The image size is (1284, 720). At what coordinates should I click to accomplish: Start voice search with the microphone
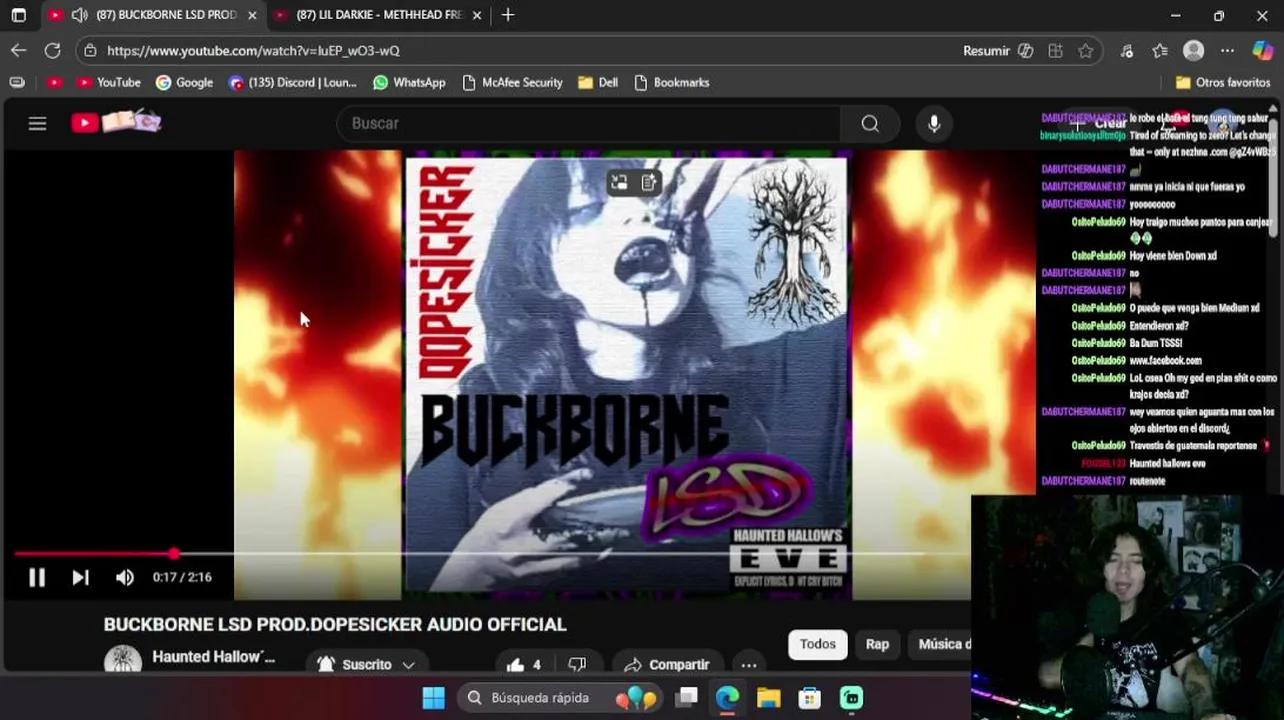(x=934, y=123)
